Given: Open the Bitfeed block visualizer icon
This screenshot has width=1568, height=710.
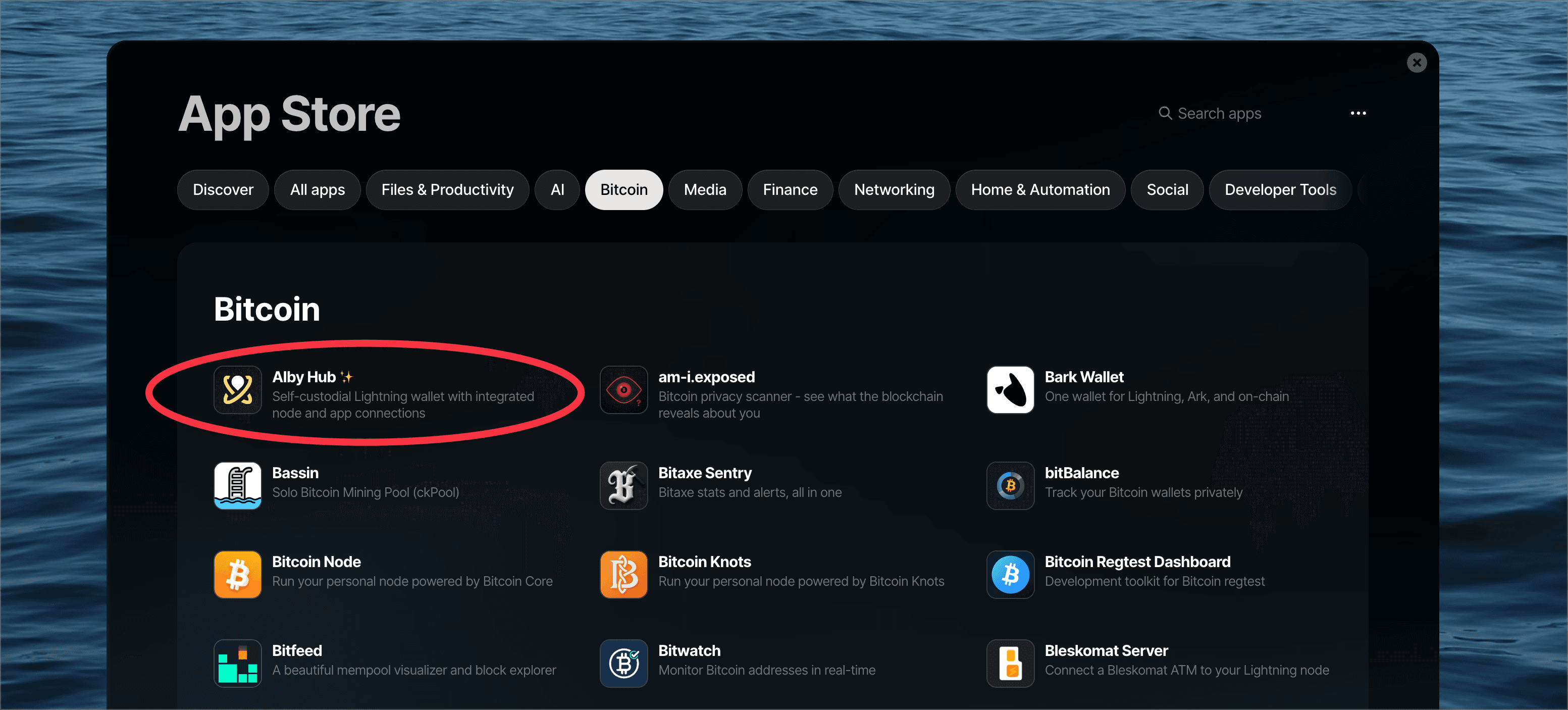Looking at the screenshot, I should point(237,663).
